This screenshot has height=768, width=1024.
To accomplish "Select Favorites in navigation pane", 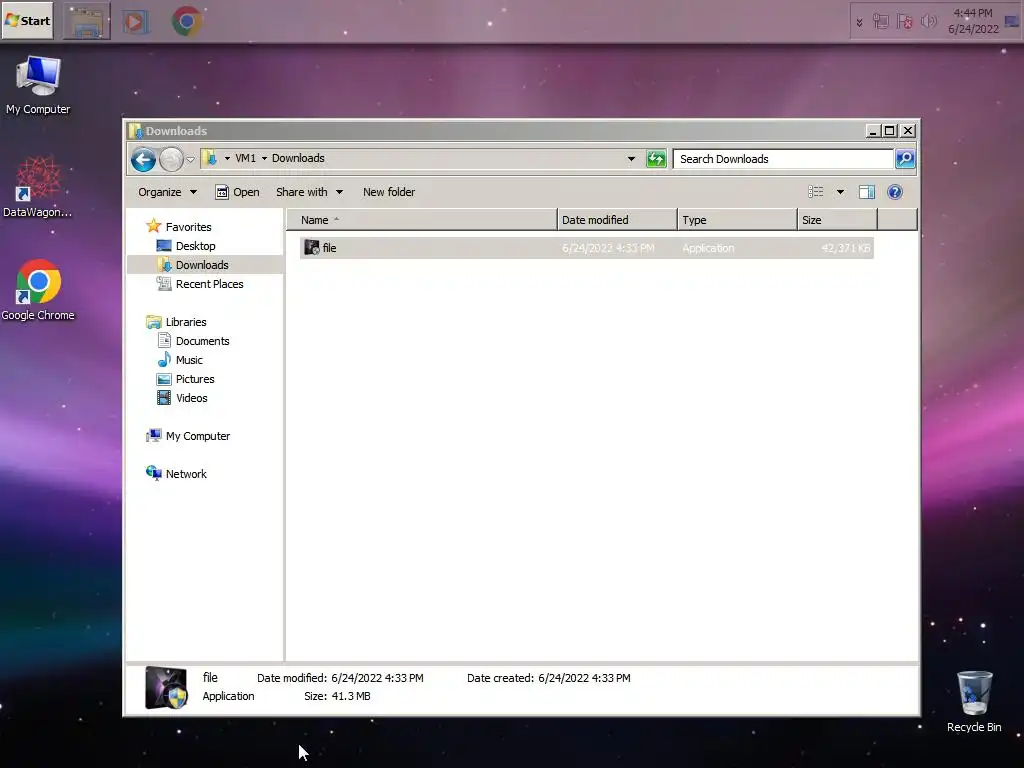I will pyautogui.click(x=188, y=227).
